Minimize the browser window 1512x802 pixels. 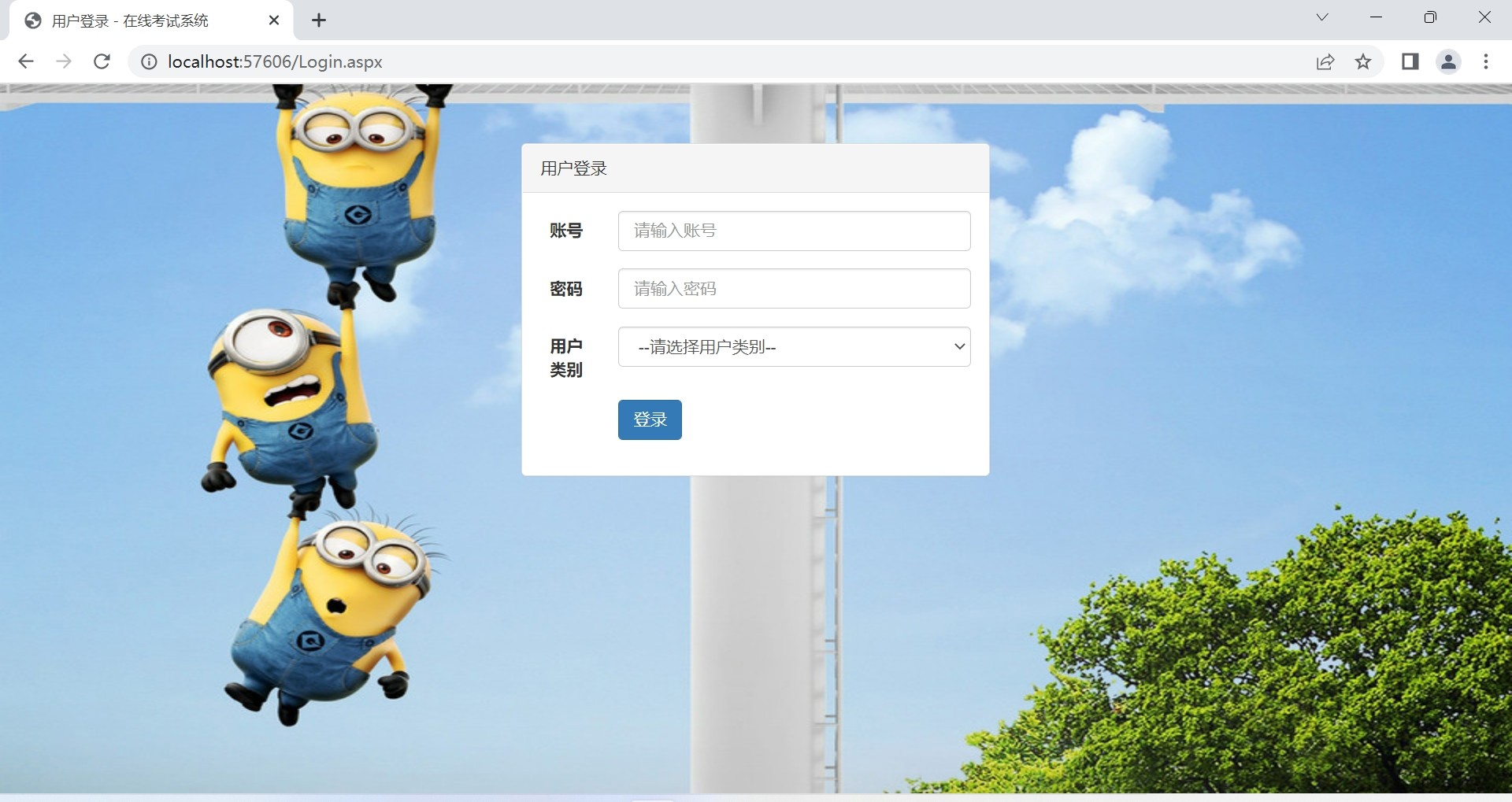[x=1377, y=17]
